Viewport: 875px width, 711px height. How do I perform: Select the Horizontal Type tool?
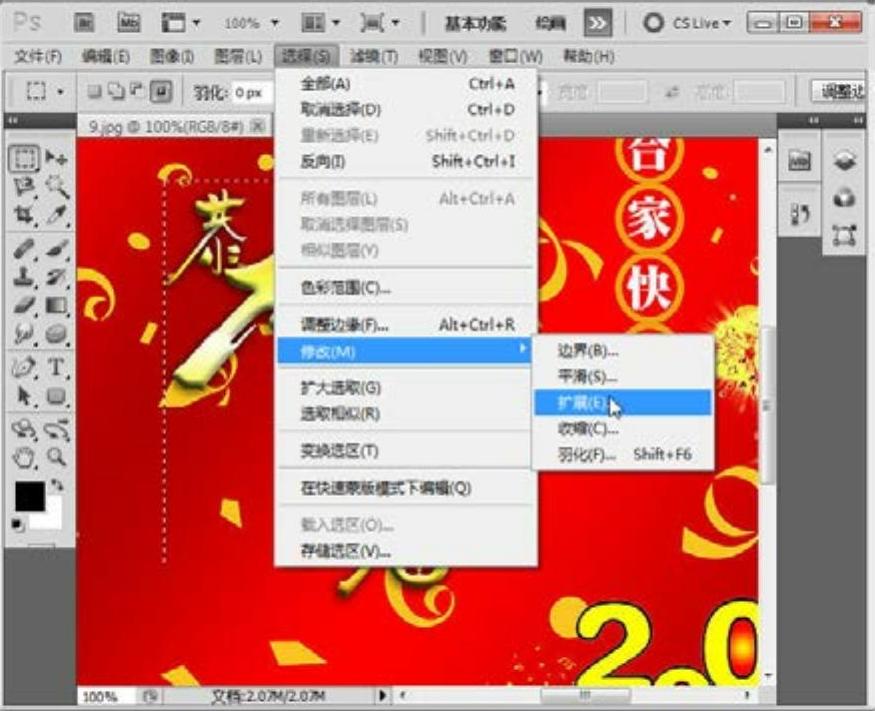tap(56, 367)
